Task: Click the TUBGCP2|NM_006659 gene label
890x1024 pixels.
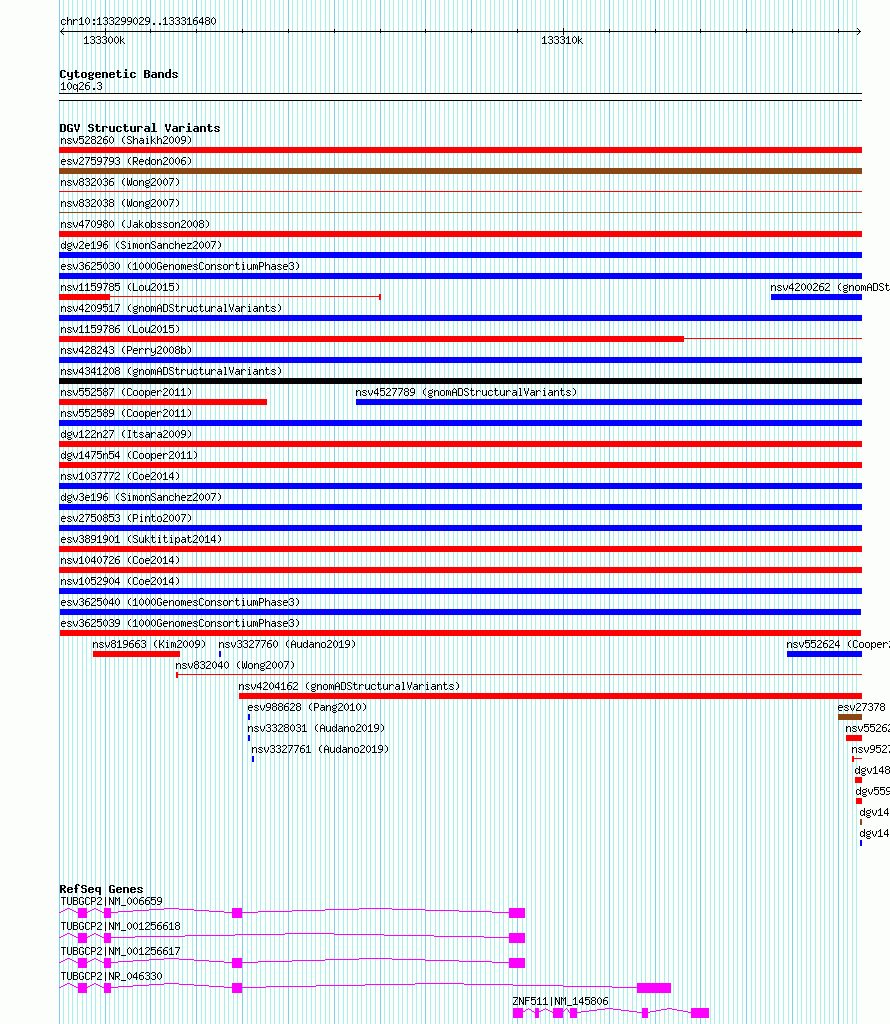Action: coord(111,901)
